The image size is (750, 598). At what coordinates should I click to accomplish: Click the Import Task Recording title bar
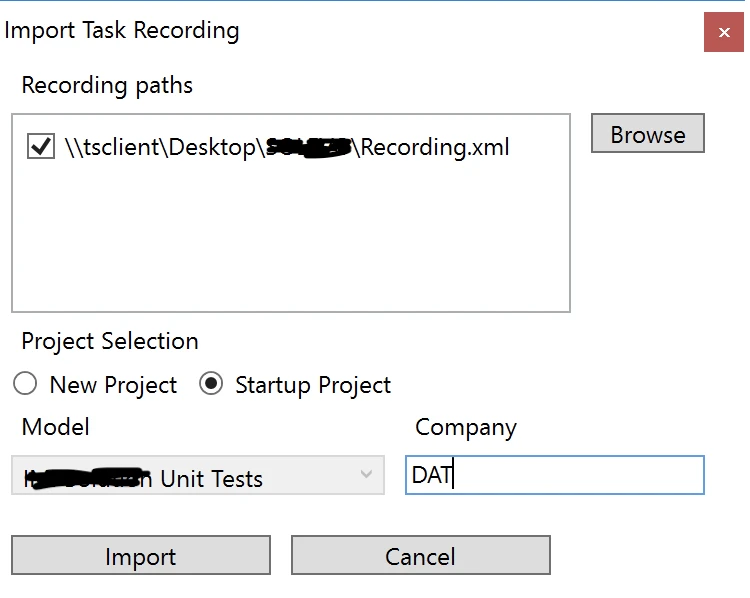pyautogui.click(x=350, y=30)
